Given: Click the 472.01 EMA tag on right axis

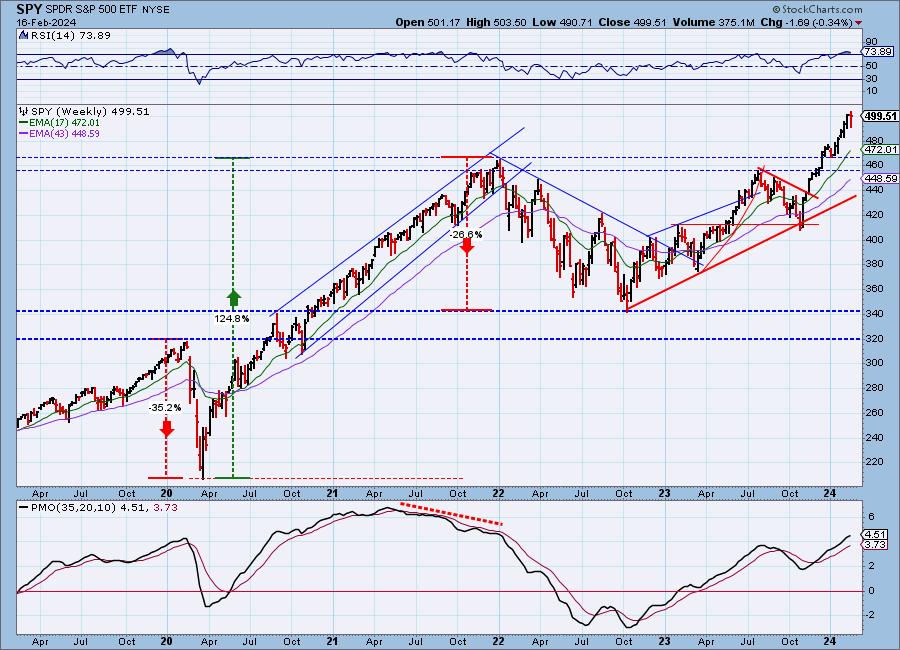Looking at the screenshot, I should click(x=880, y=149).
